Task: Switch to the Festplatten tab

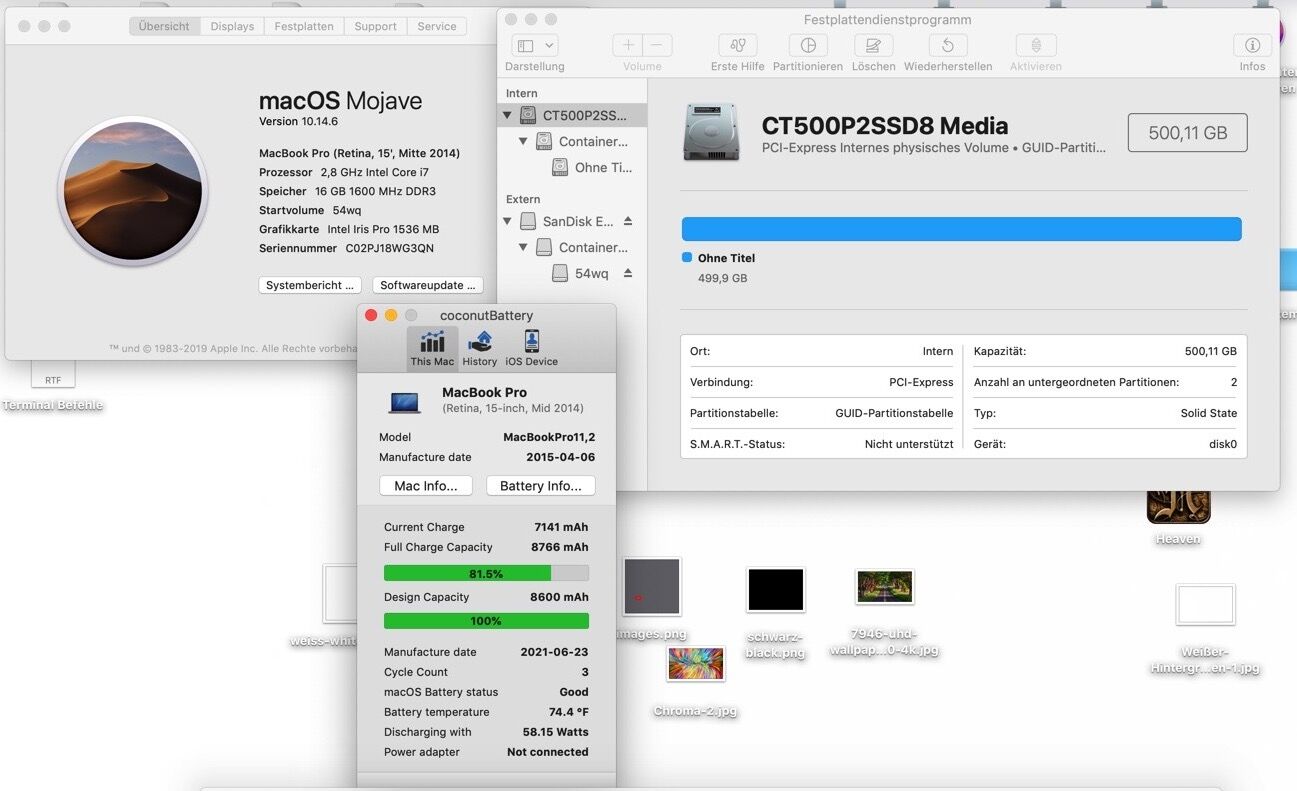Action: (304, 26)
